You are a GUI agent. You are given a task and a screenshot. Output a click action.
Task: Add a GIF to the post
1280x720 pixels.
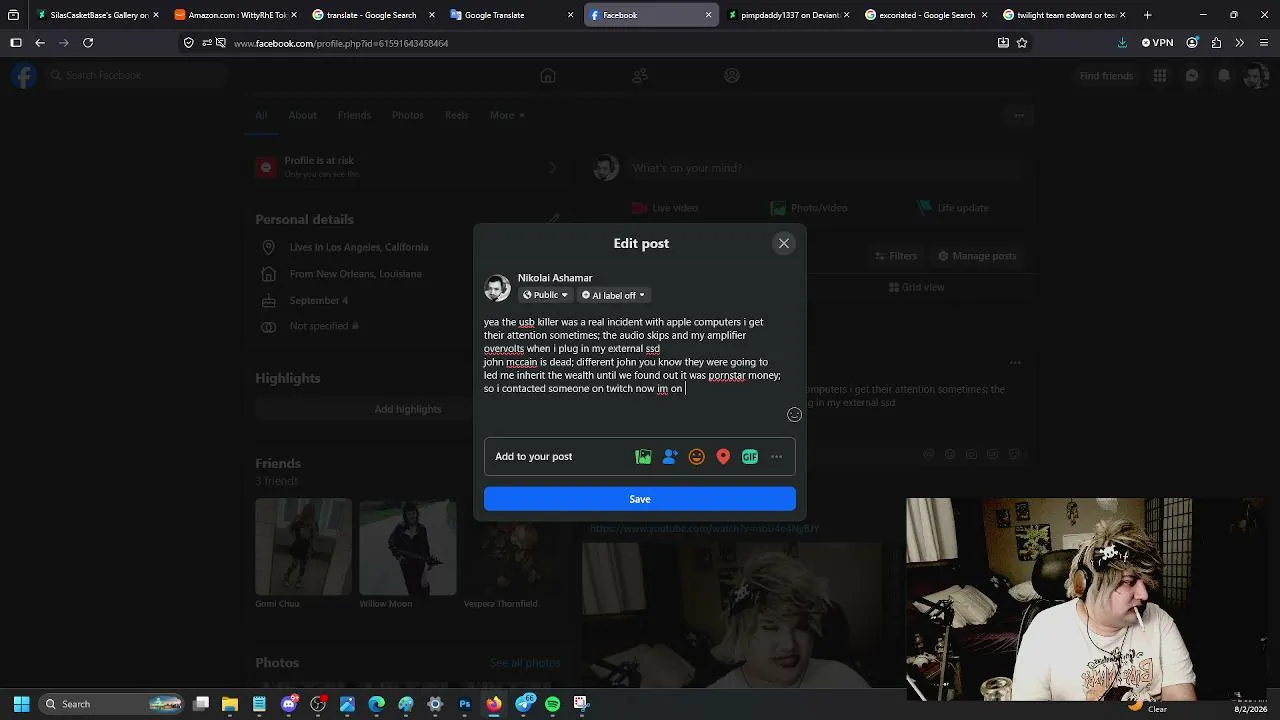point(750,457)
